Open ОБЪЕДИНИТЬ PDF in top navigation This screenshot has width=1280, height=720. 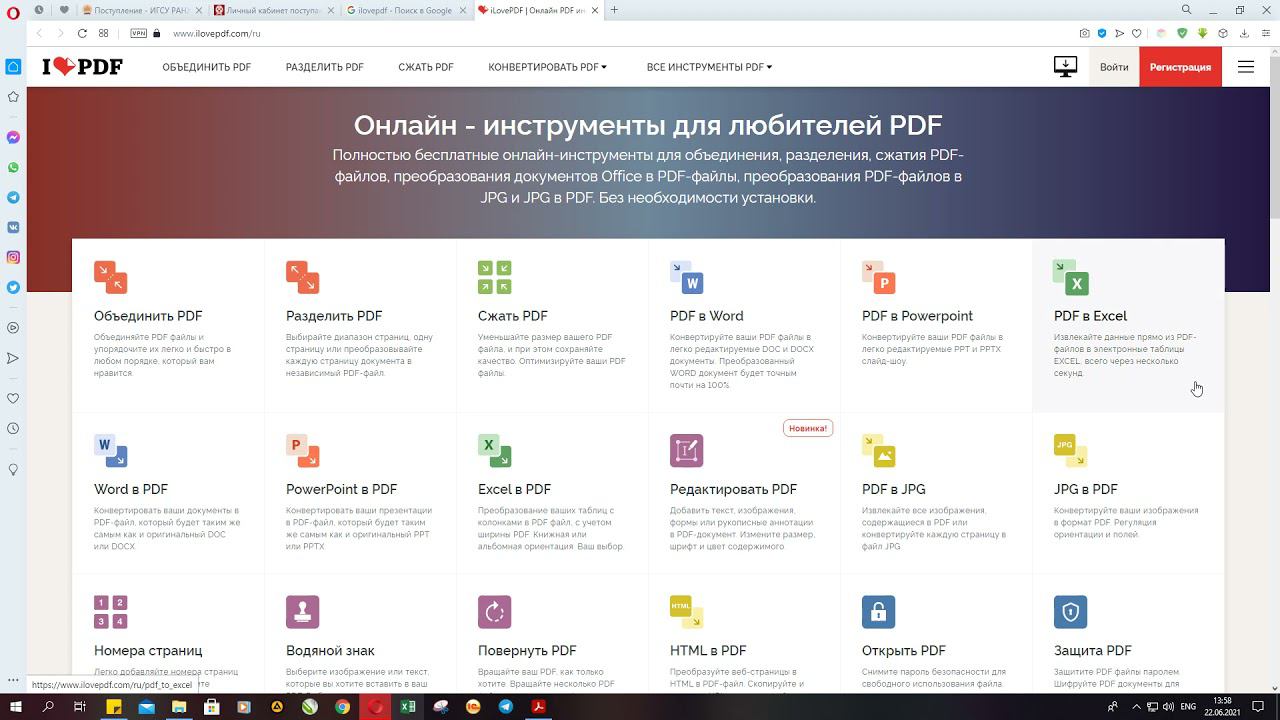click(x=207, y=67)
